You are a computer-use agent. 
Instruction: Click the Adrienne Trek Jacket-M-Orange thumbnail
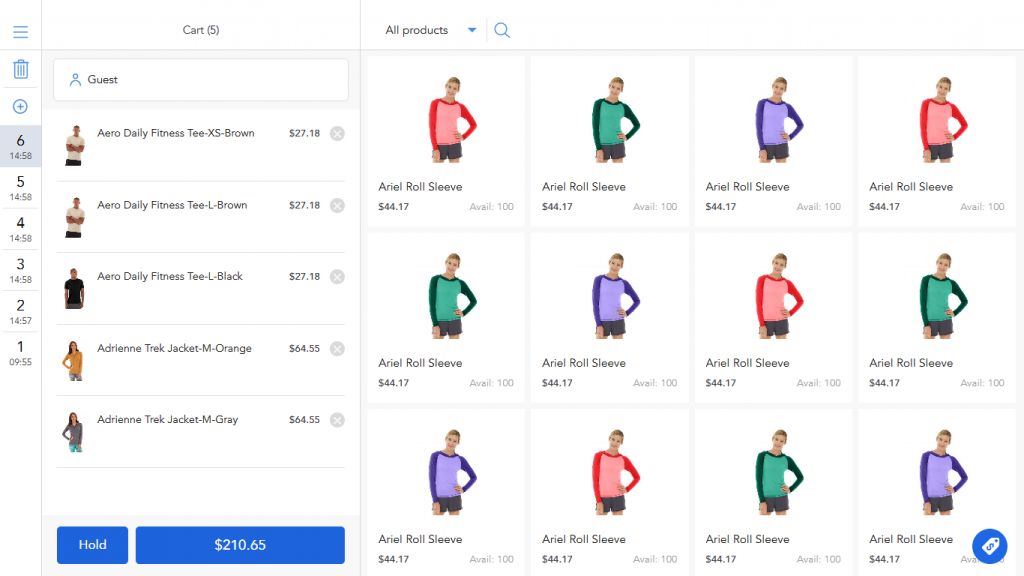point(74,360)
